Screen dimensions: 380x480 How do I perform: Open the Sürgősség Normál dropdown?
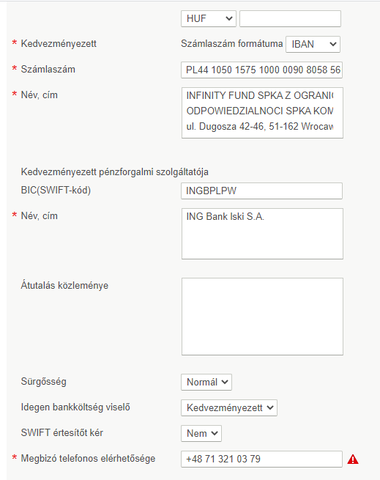pos(206,382)
